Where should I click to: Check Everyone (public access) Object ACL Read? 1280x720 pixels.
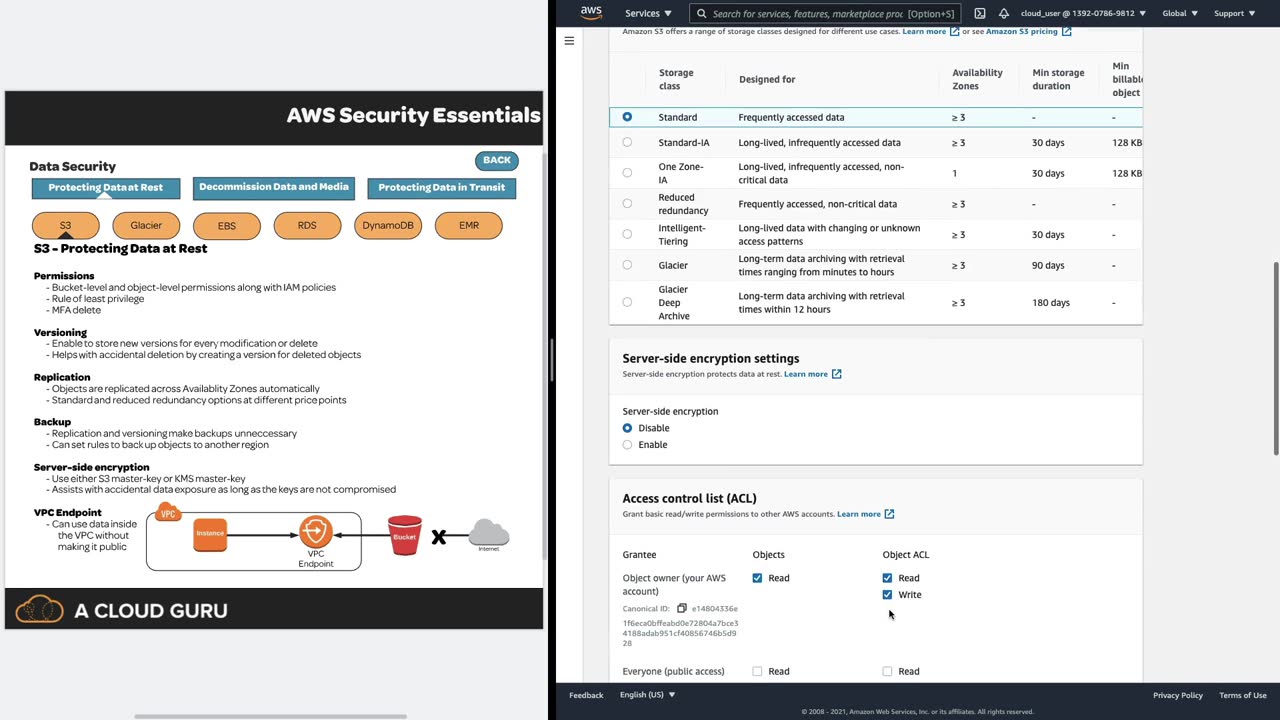(x=887, y=671)
